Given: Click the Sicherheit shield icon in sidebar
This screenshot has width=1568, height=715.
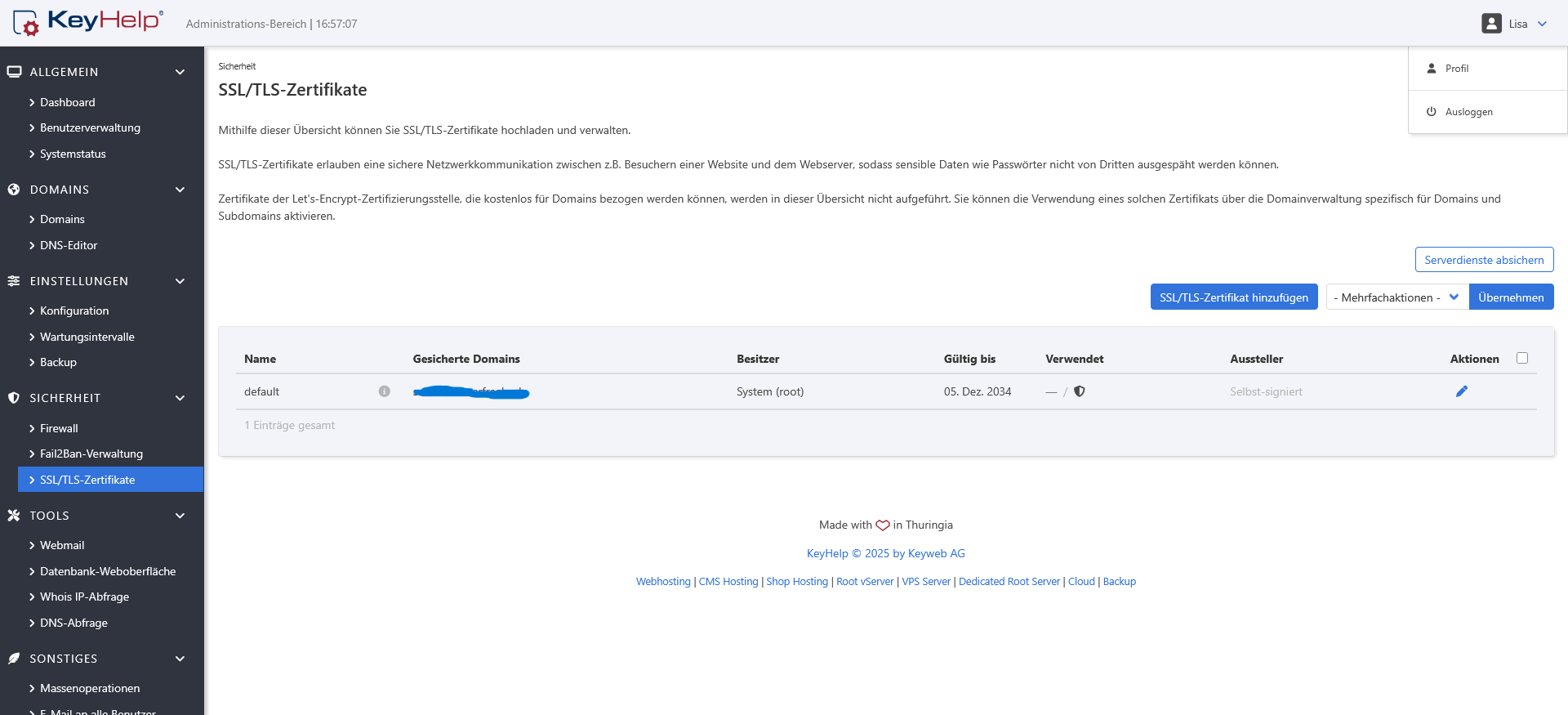Looking at the screenshot, I should pyautogui.click(x=14, y=398).
